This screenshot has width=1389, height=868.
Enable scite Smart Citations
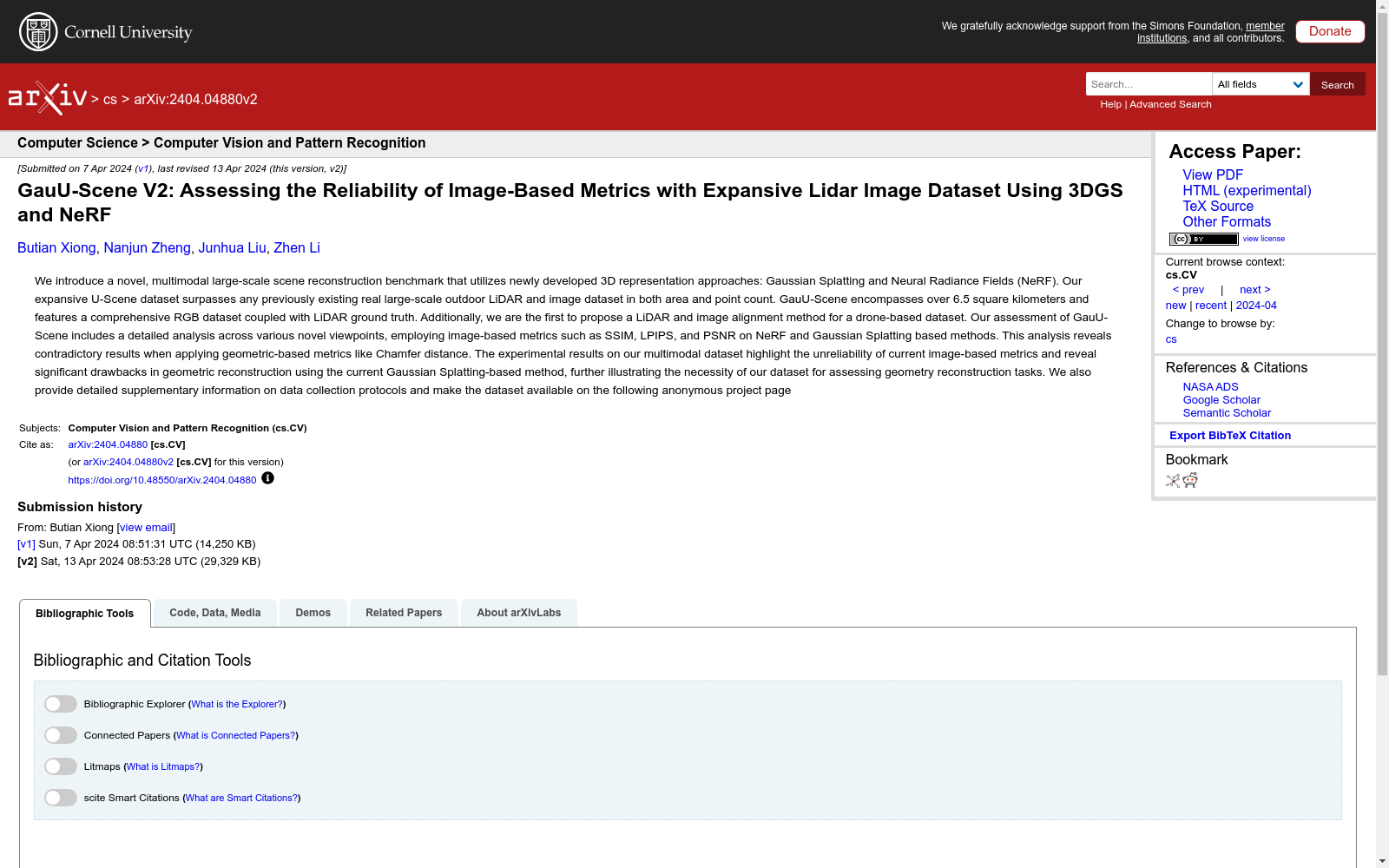[61, 798]
